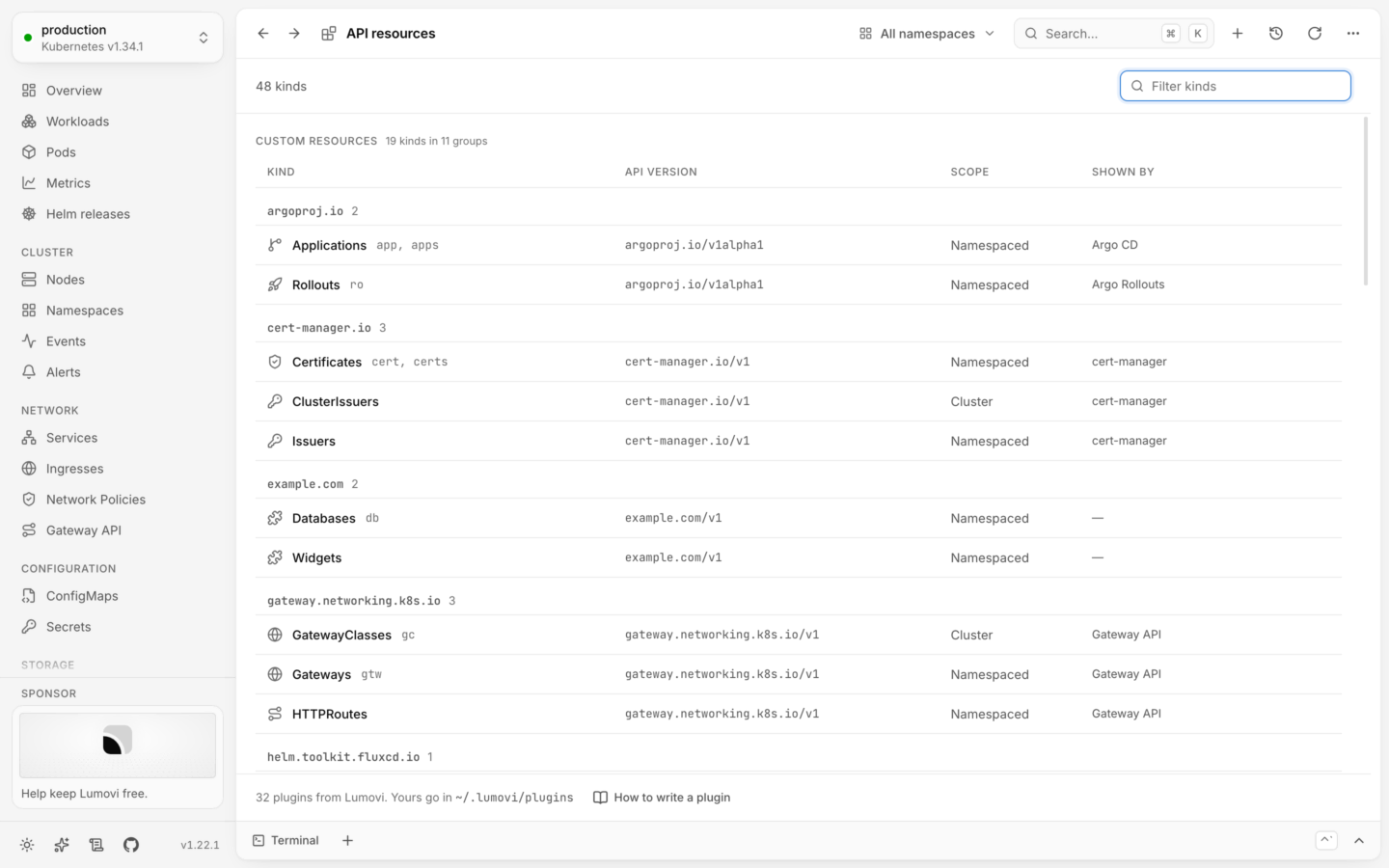
Task: Open the GatewayClasses kind row
Action: 799,636
